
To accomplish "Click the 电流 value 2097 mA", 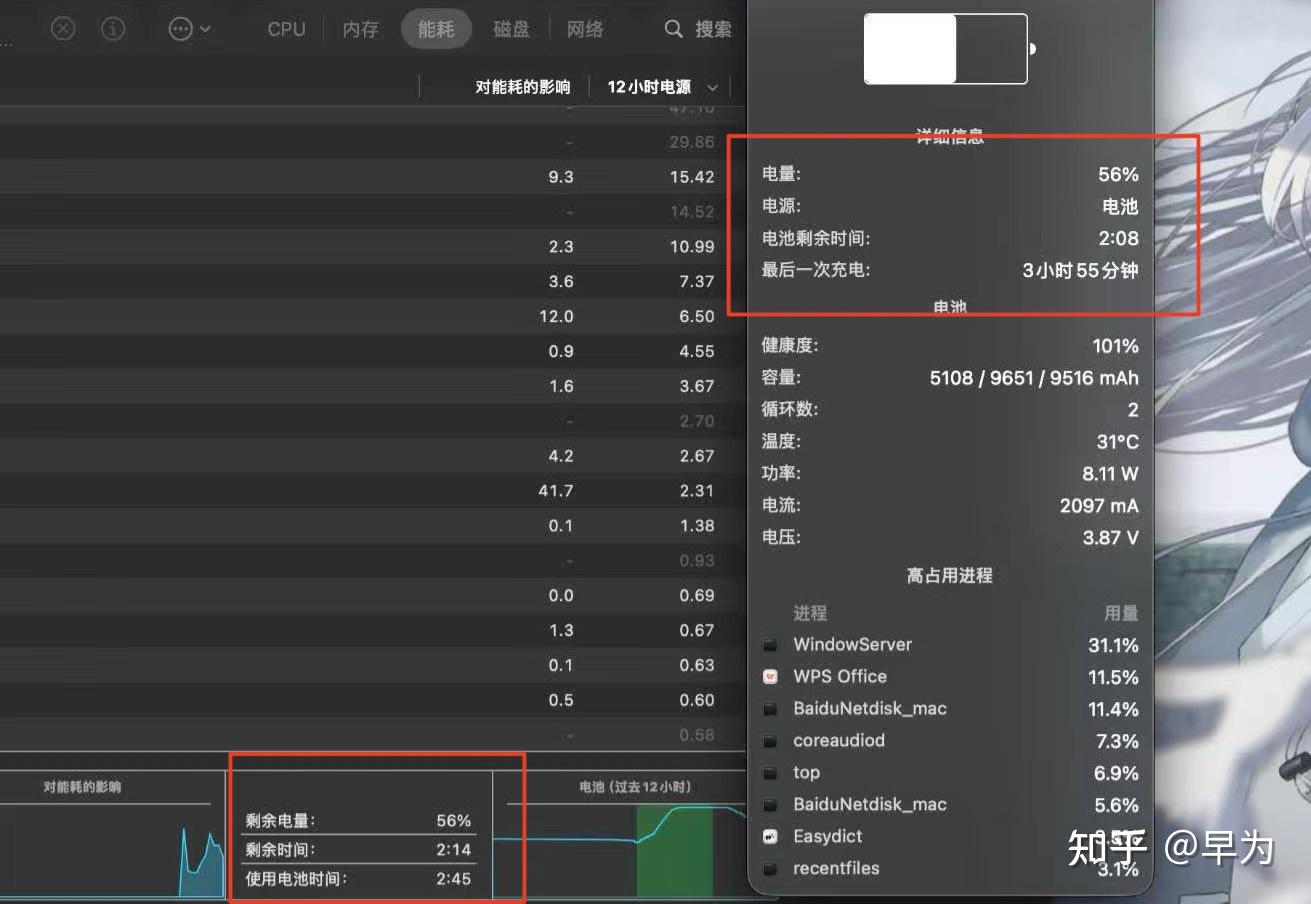I will point(1099,506).
